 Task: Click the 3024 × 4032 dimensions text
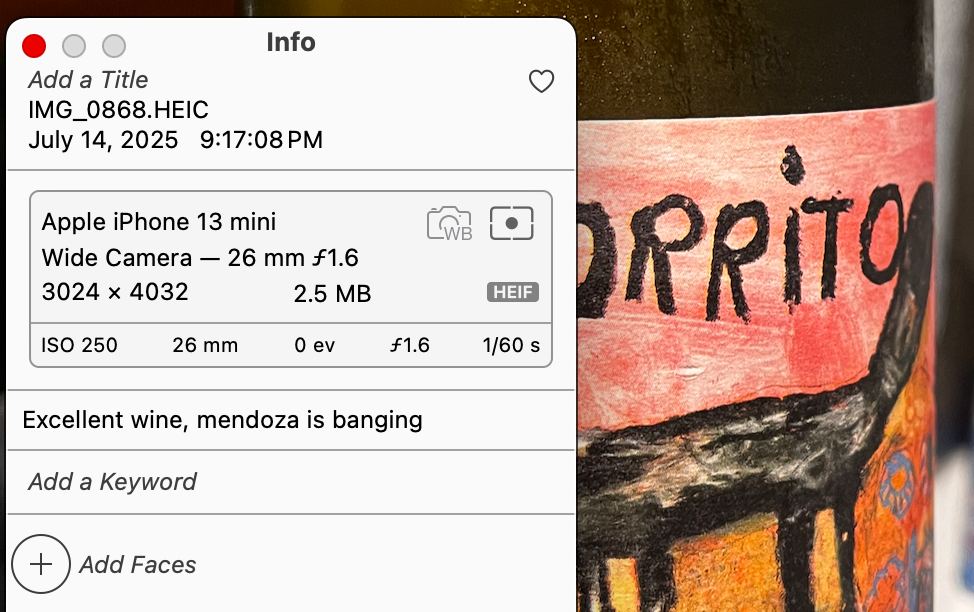coord(115,293)
